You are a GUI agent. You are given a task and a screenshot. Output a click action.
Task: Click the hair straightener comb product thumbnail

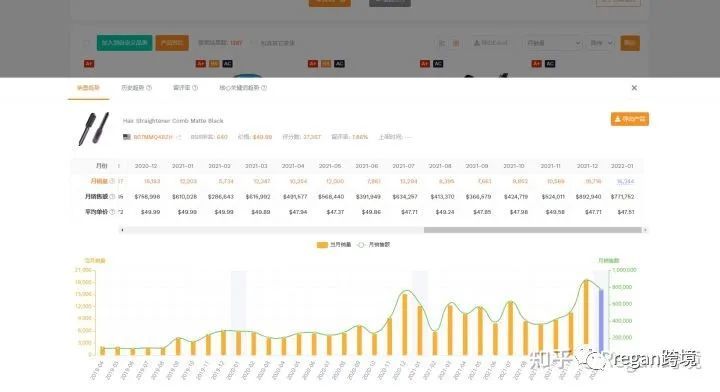(x=94, y=129)
